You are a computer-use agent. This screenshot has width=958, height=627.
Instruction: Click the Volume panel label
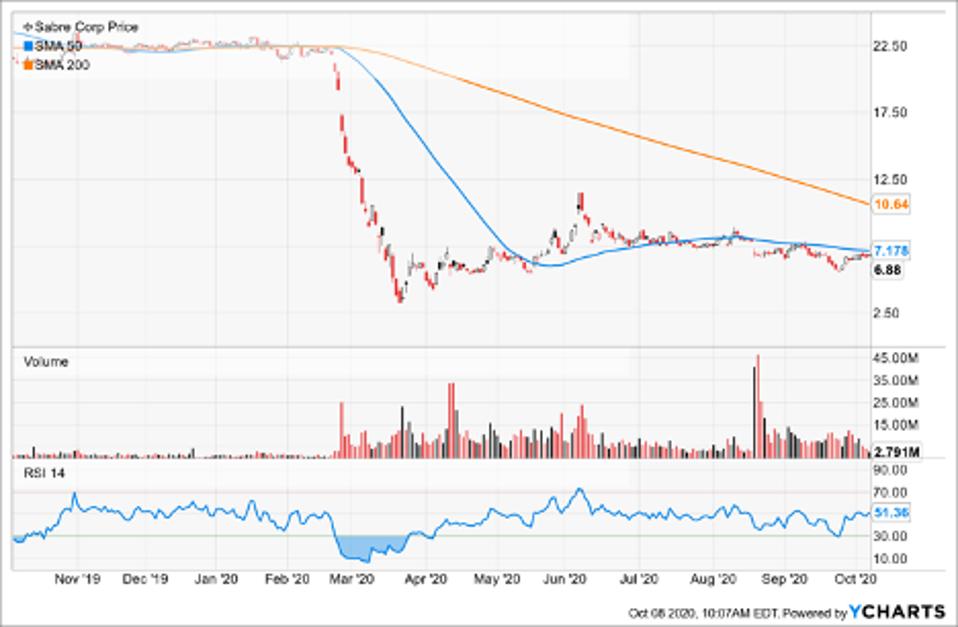45,362
